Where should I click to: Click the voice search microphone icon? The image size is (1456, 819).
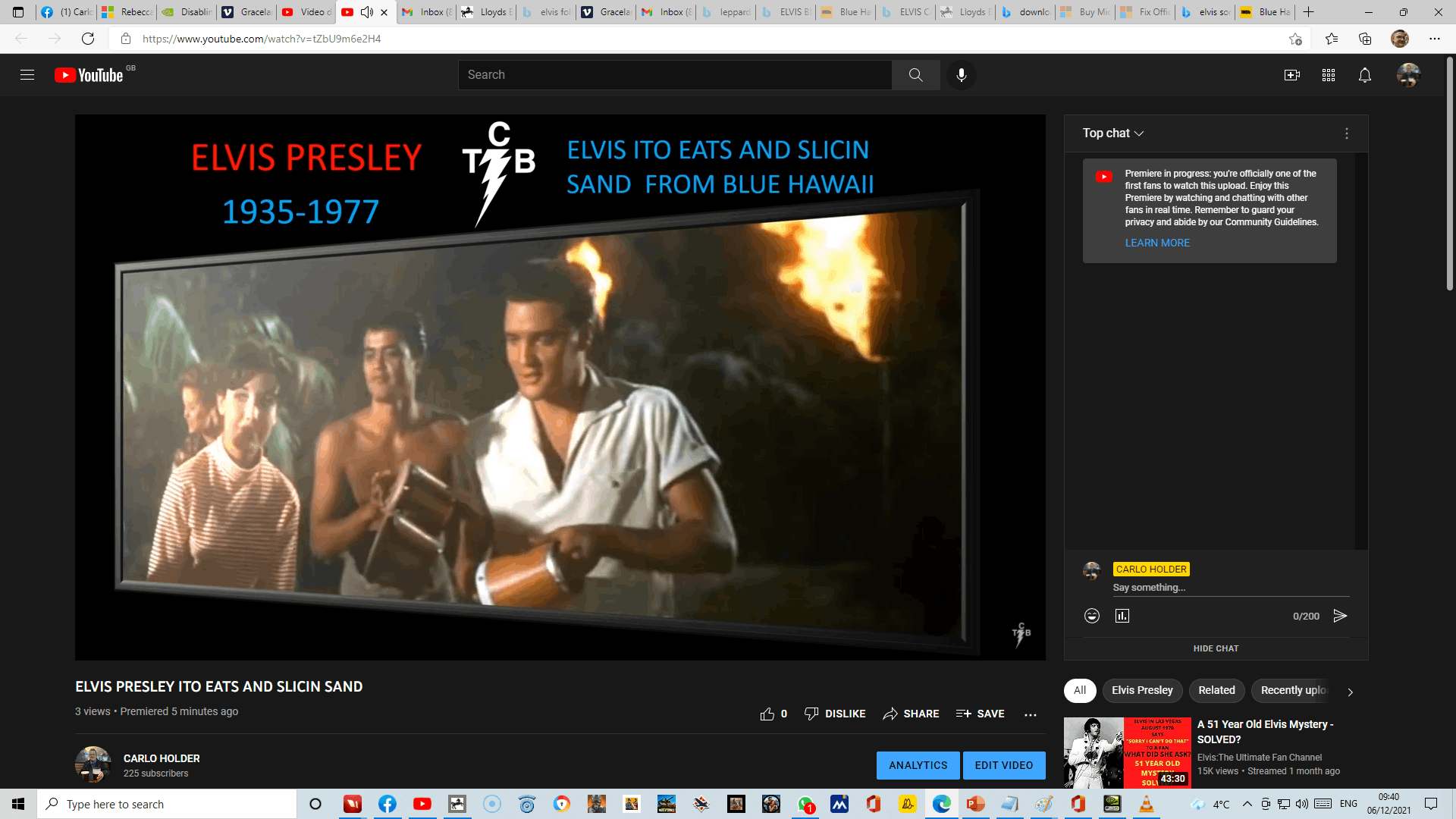click(962, 75)
